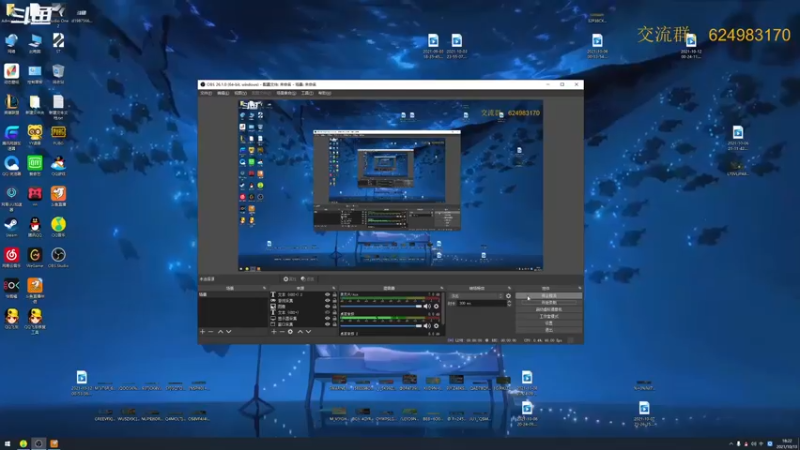This screenshot has height=450, width=800.
Task: Mute the Mic/Aux channel speaker icon
Action: click(427, 307)
